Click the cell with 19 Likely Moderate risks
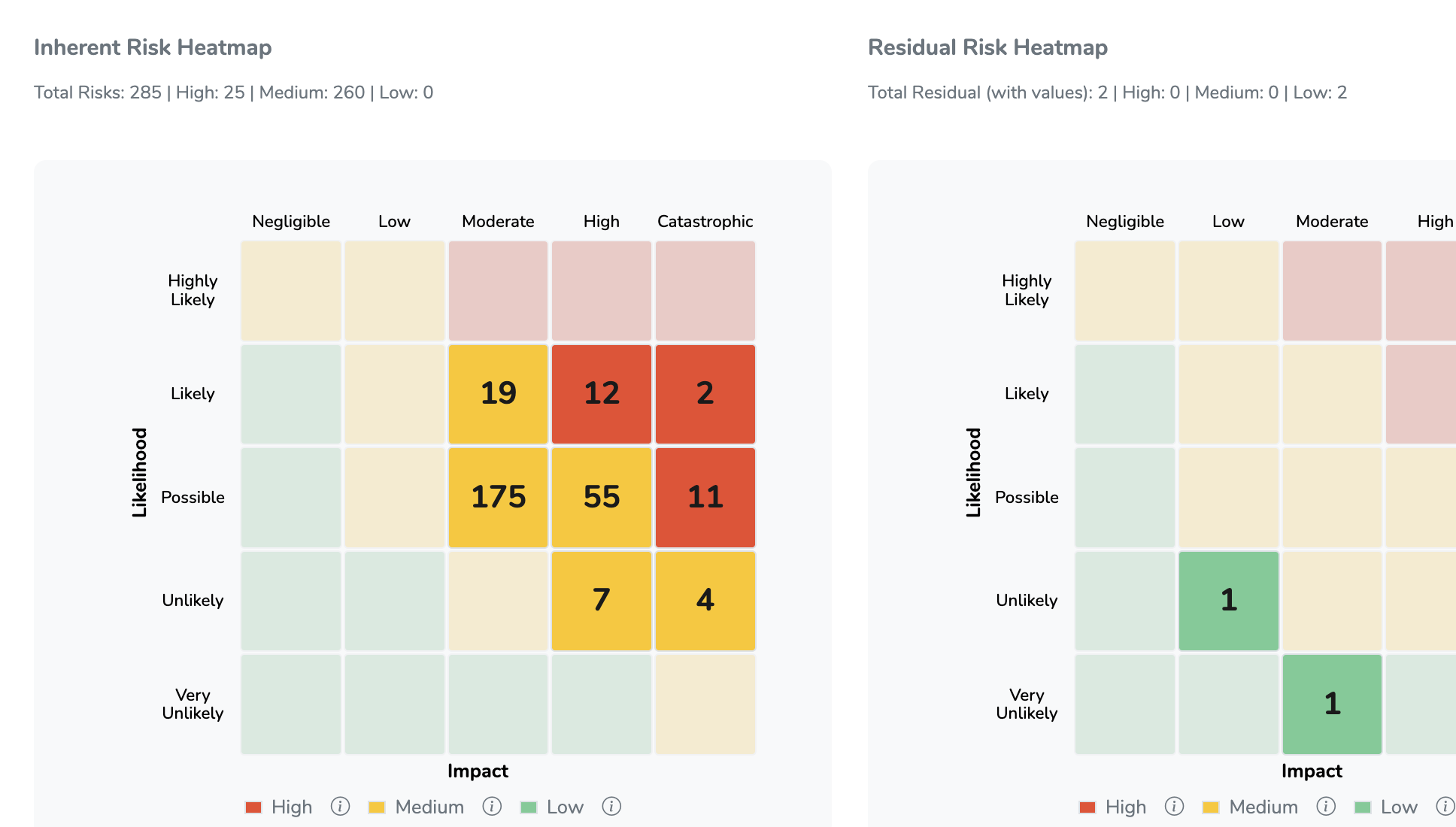The width and height of the screenshot is (1456, 827). coord(498,393)
